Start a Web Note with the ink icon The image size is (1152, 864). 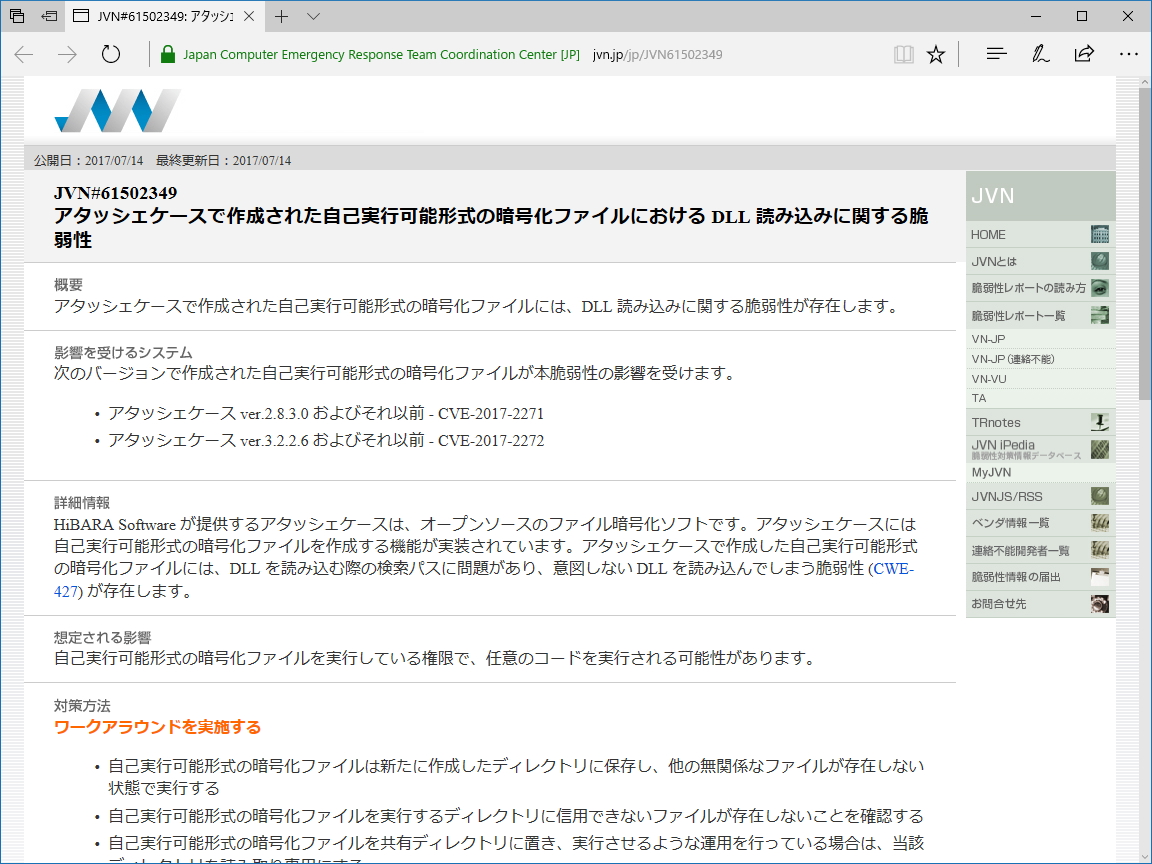pos(1040,54)
